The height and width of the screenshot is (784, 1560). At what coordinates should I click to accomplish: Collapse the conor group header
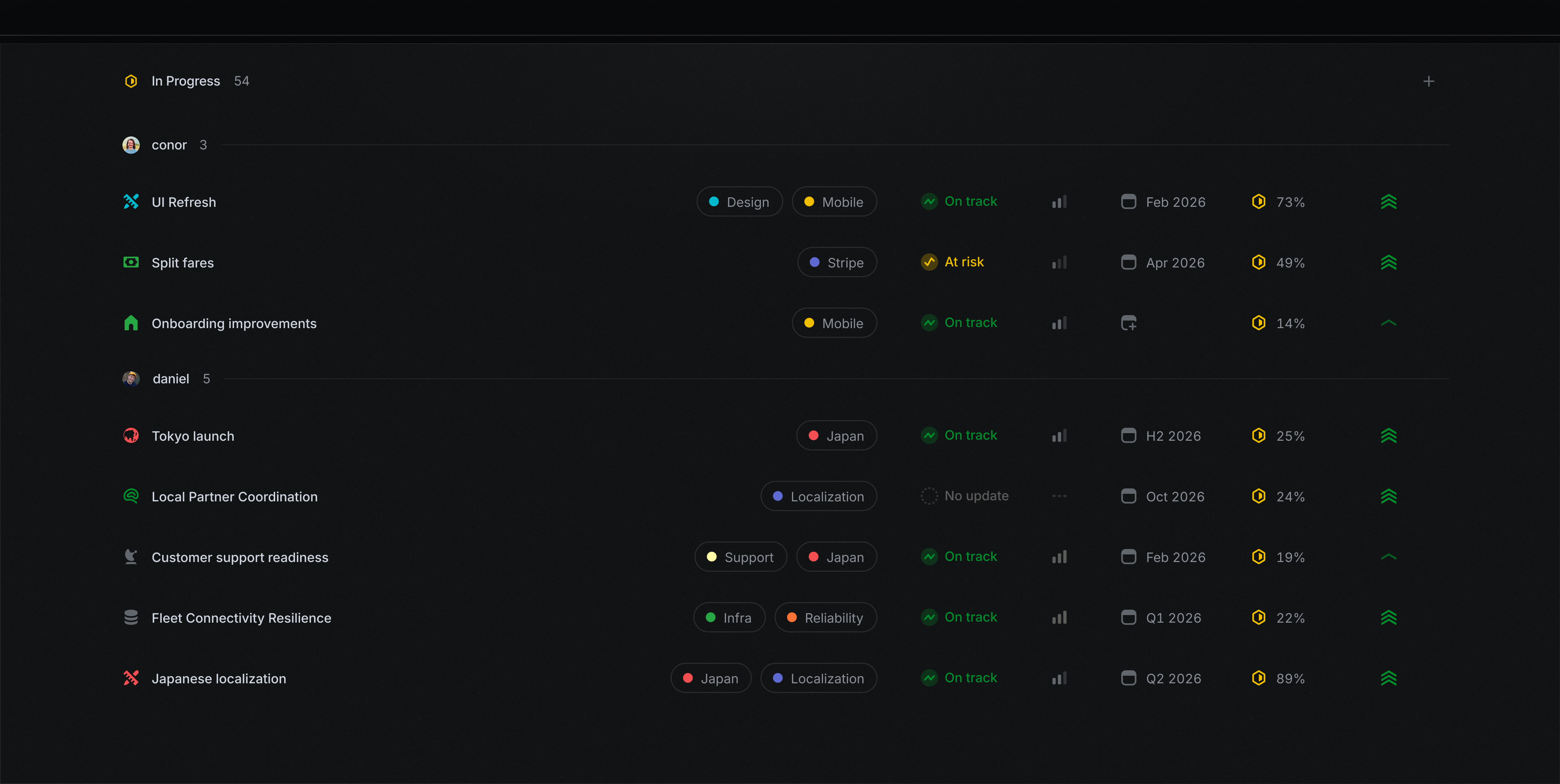[169, 145]
